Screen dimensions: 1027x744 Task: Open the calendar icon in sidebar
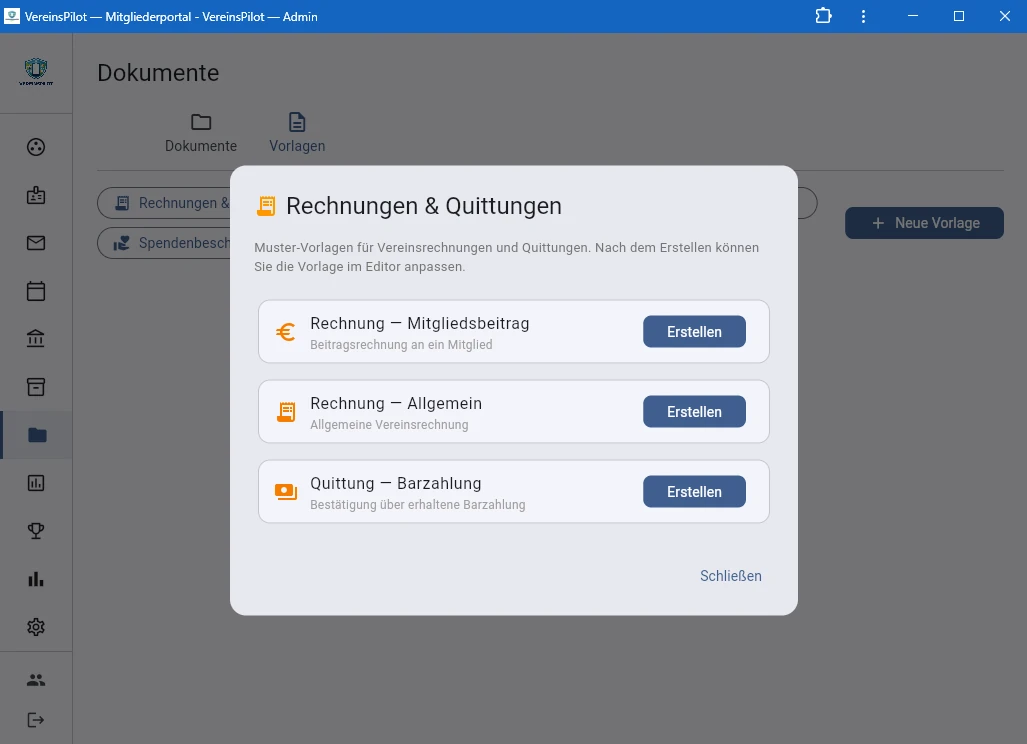(x=36, y=291)
